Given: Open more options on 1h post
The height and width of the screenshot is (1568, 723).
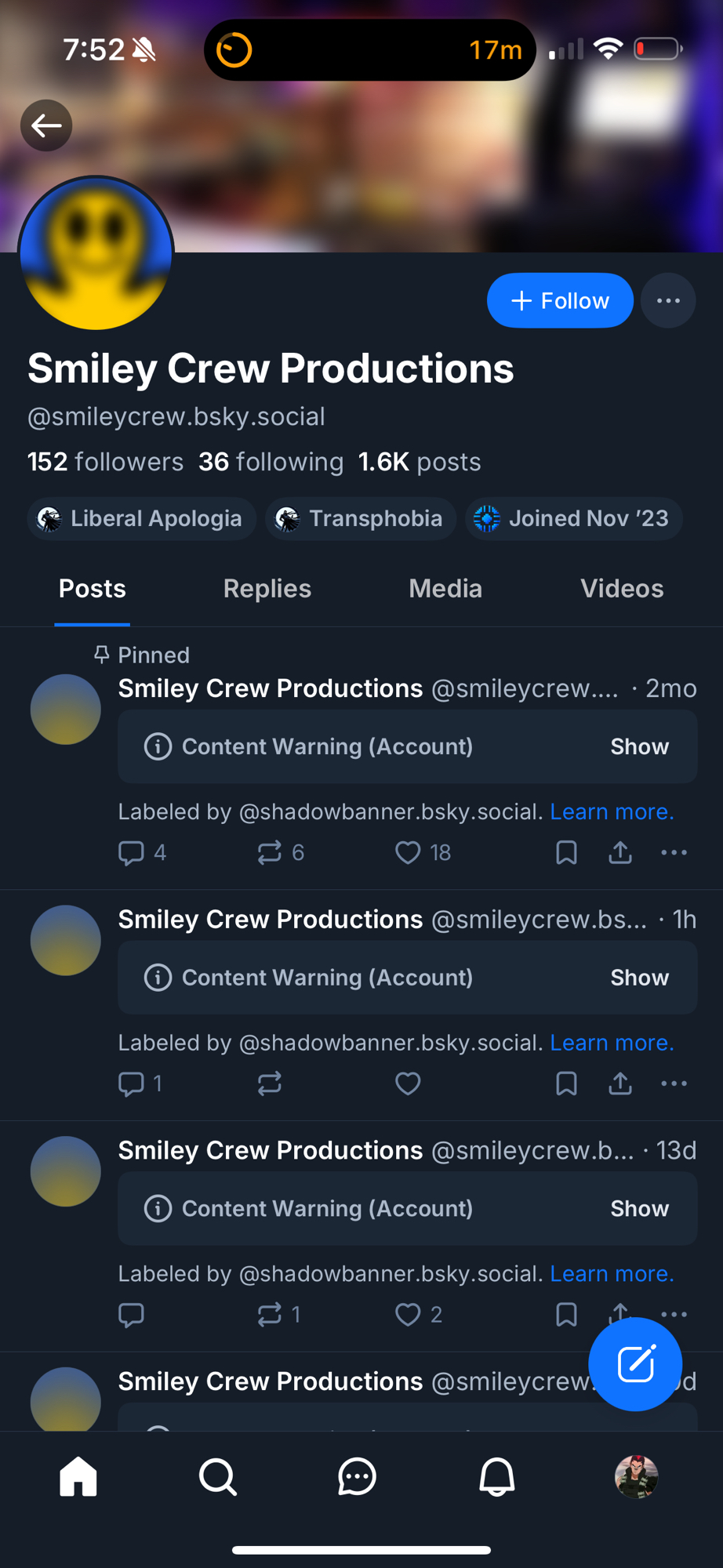Looking at the screenshot, I should pyautogui.click(x=674, y=1083).
